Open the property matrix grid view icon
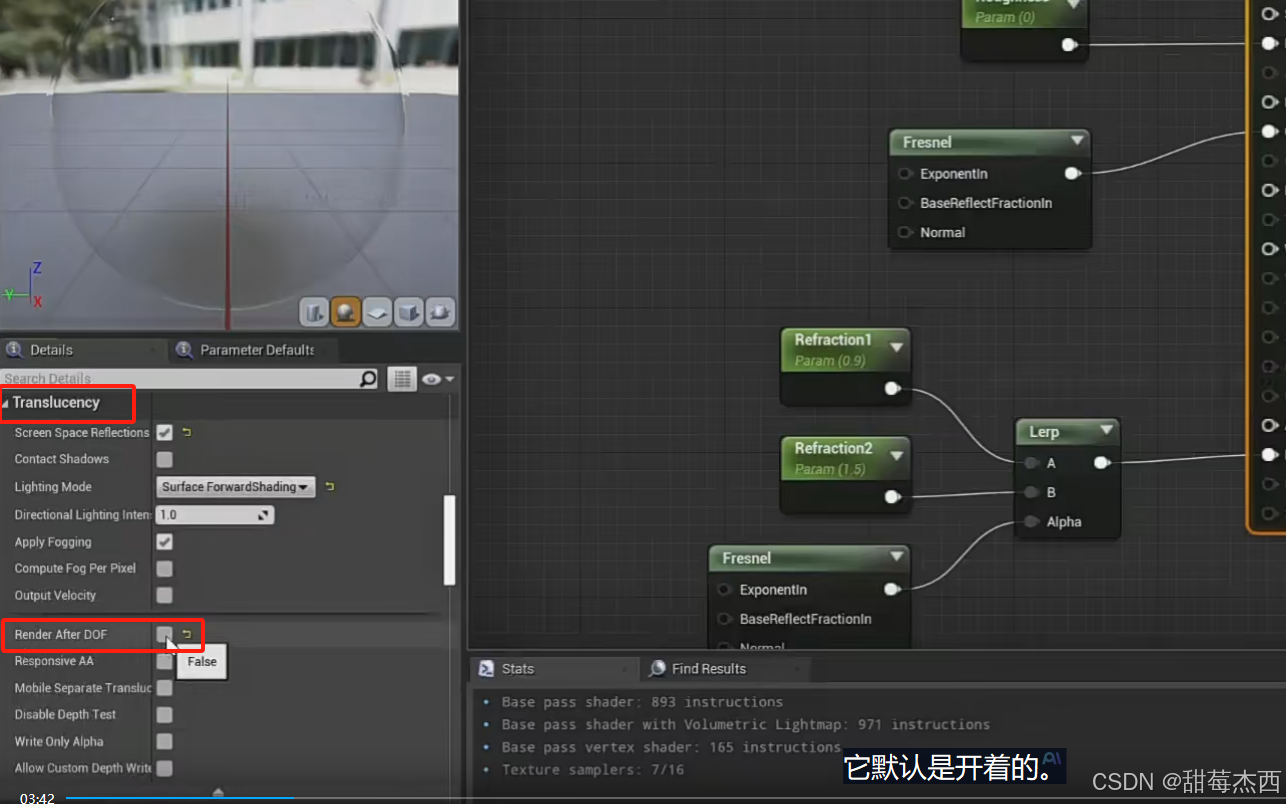The width and height of the screenshot is (1286, 804). tap(402, 379)
